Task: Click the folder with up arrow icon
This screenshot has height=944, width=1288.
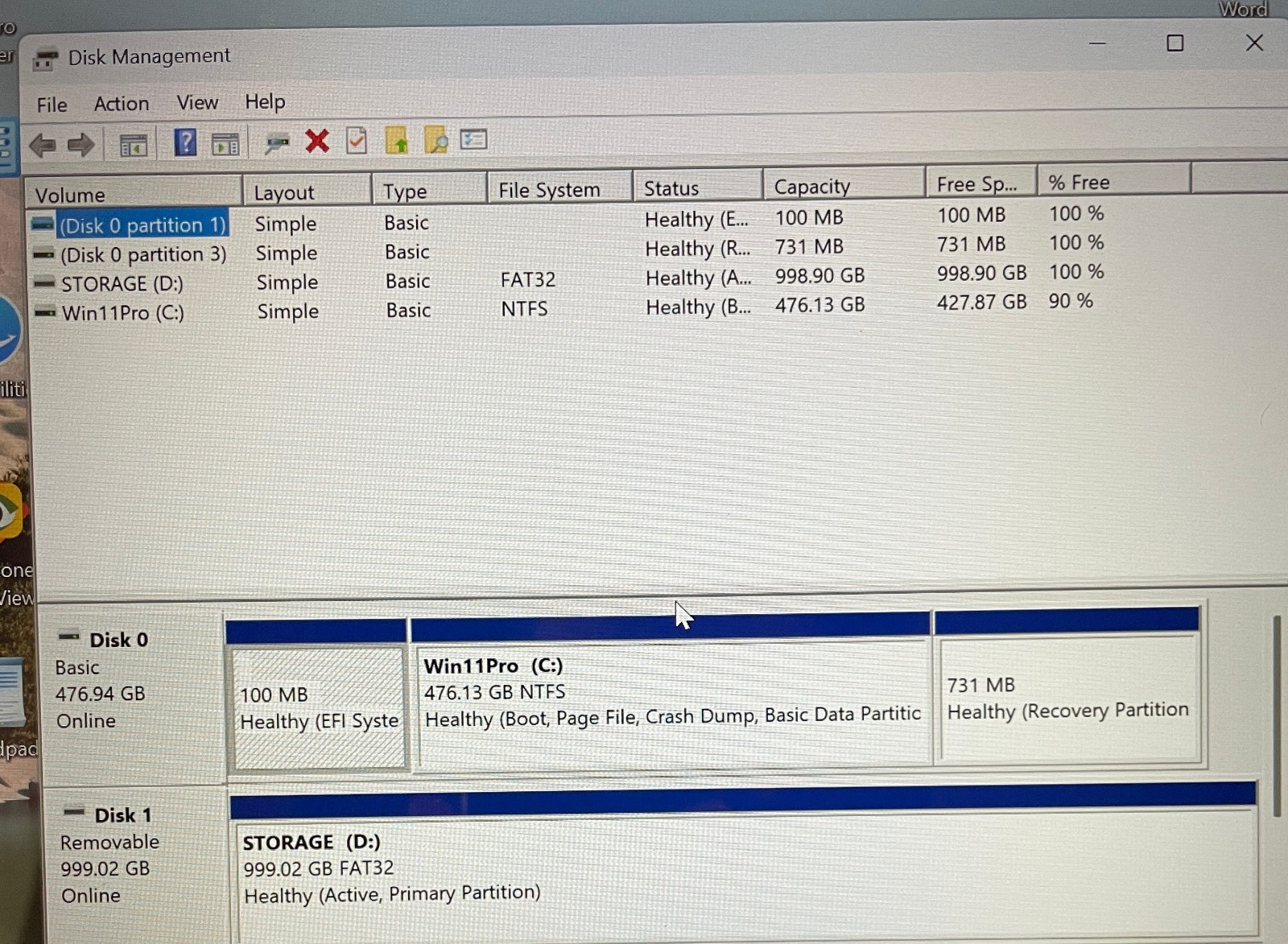Action: [396, 140]
